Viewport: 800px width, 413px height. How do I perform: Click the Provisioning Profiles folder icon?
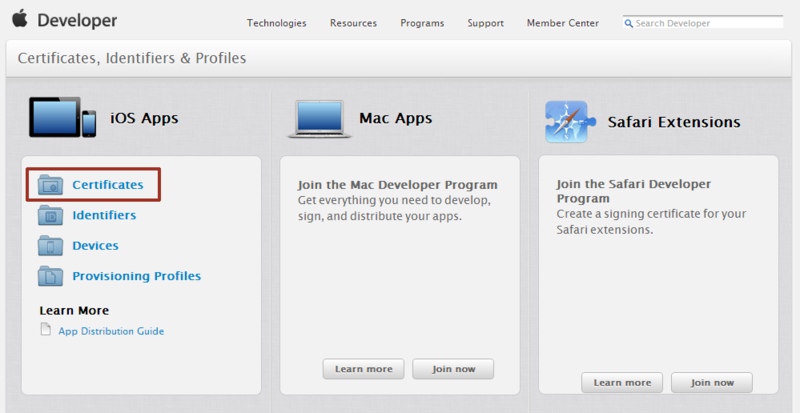[x=50, y=276]
